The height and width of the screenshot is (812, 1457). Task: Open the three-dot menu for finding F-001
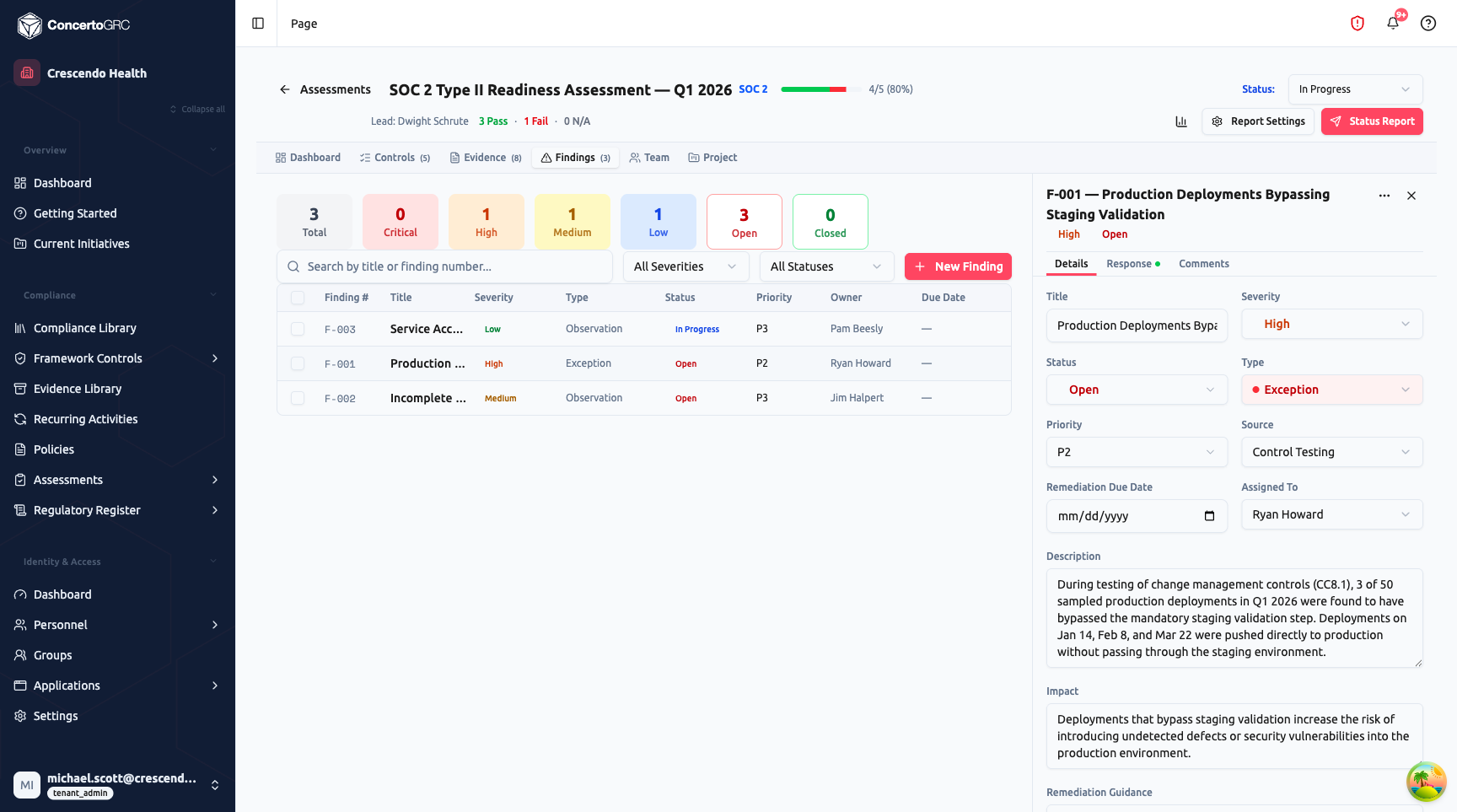[x=1384, y=196]
